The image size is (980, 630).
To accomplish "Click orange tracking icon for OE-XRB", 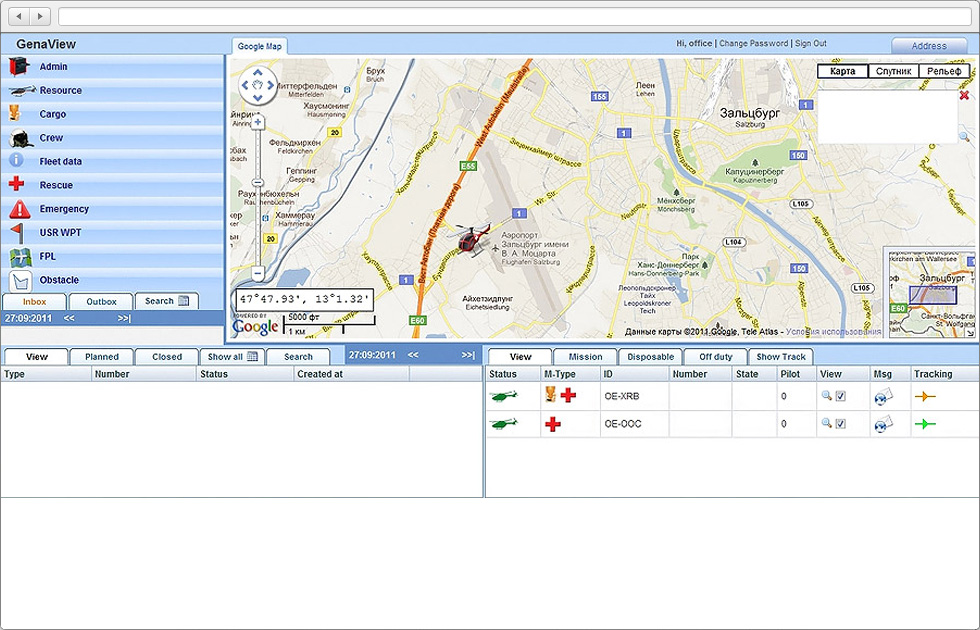I will (924, 396).
